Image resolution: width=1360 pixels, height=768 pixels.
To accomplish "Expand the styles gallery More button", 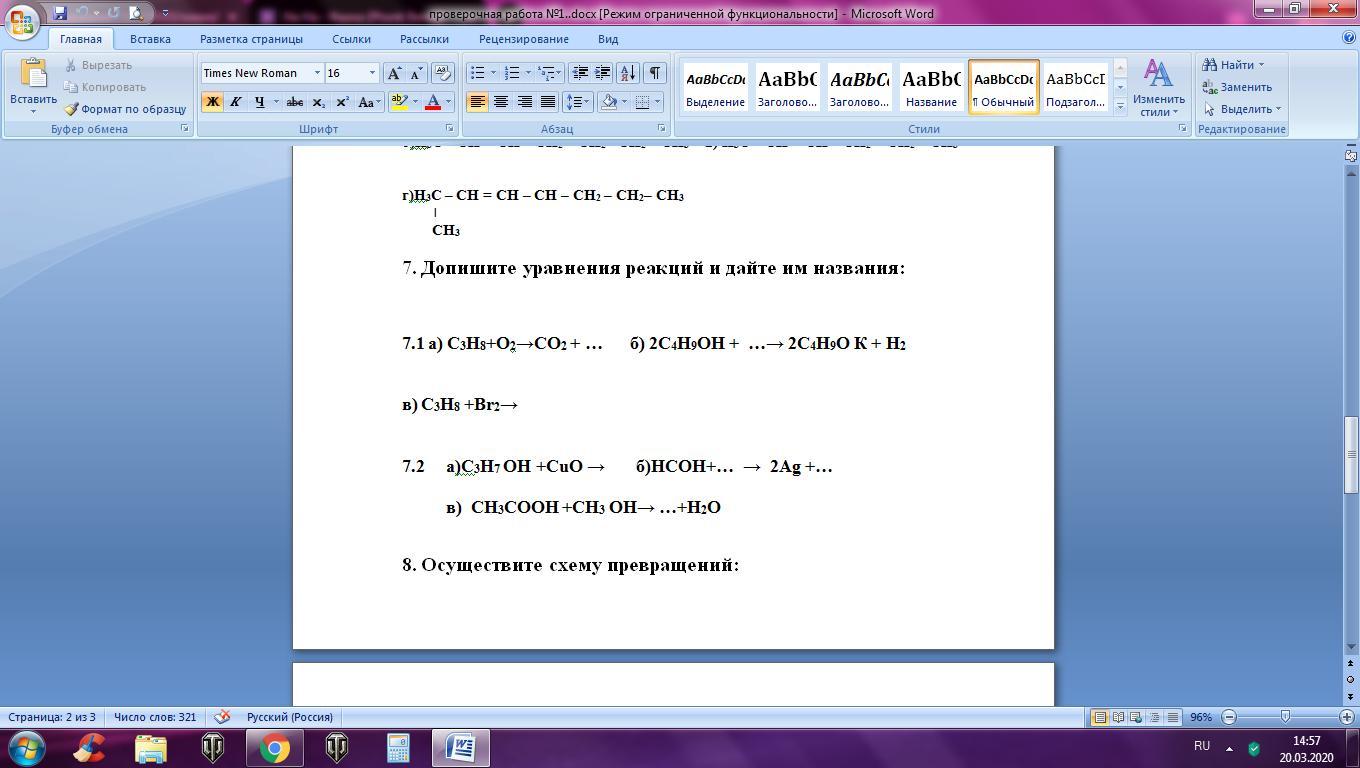I will [1120, 106].
